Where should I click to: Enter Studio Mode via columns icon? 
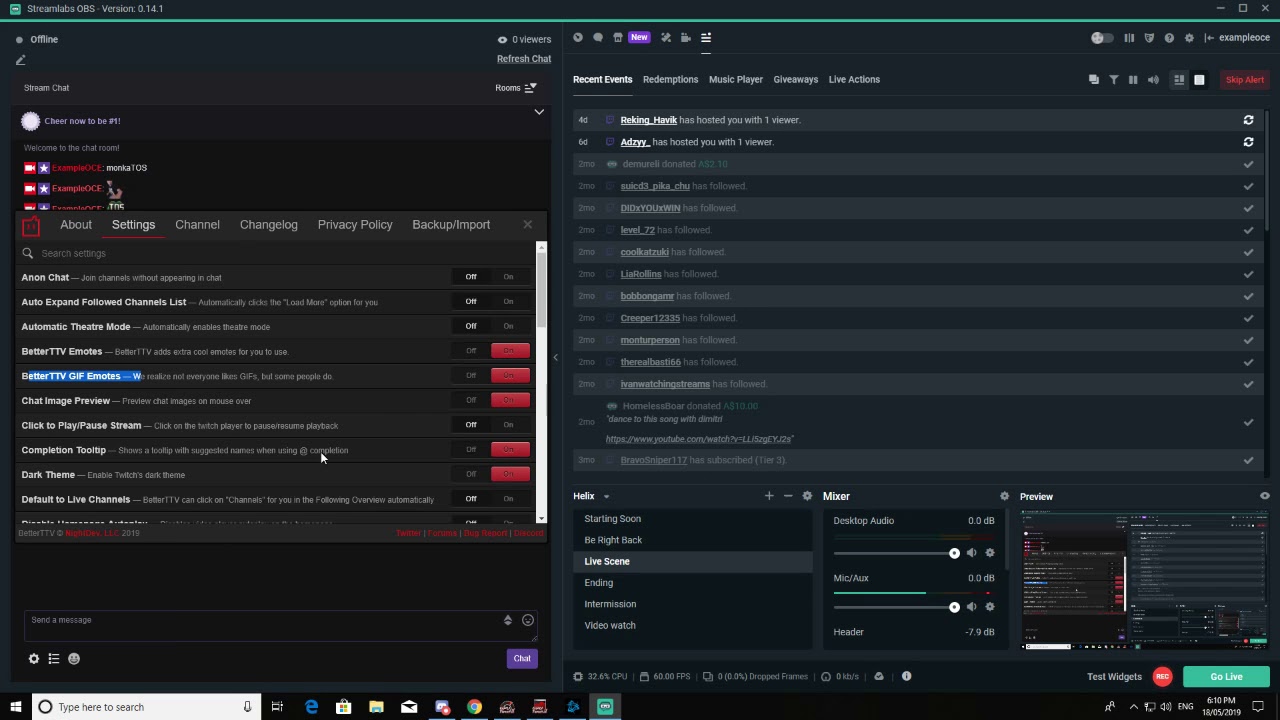pos(1129,38)
